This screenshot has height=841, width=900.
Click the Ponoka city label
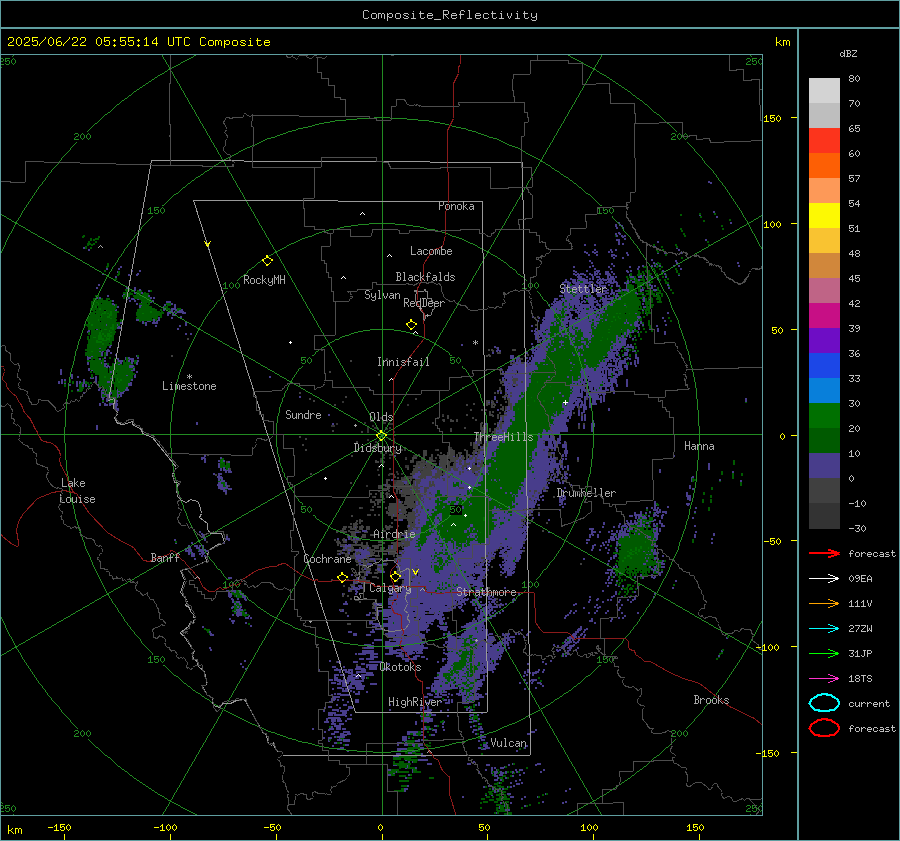pyautogui.click(x=456, y=206)
